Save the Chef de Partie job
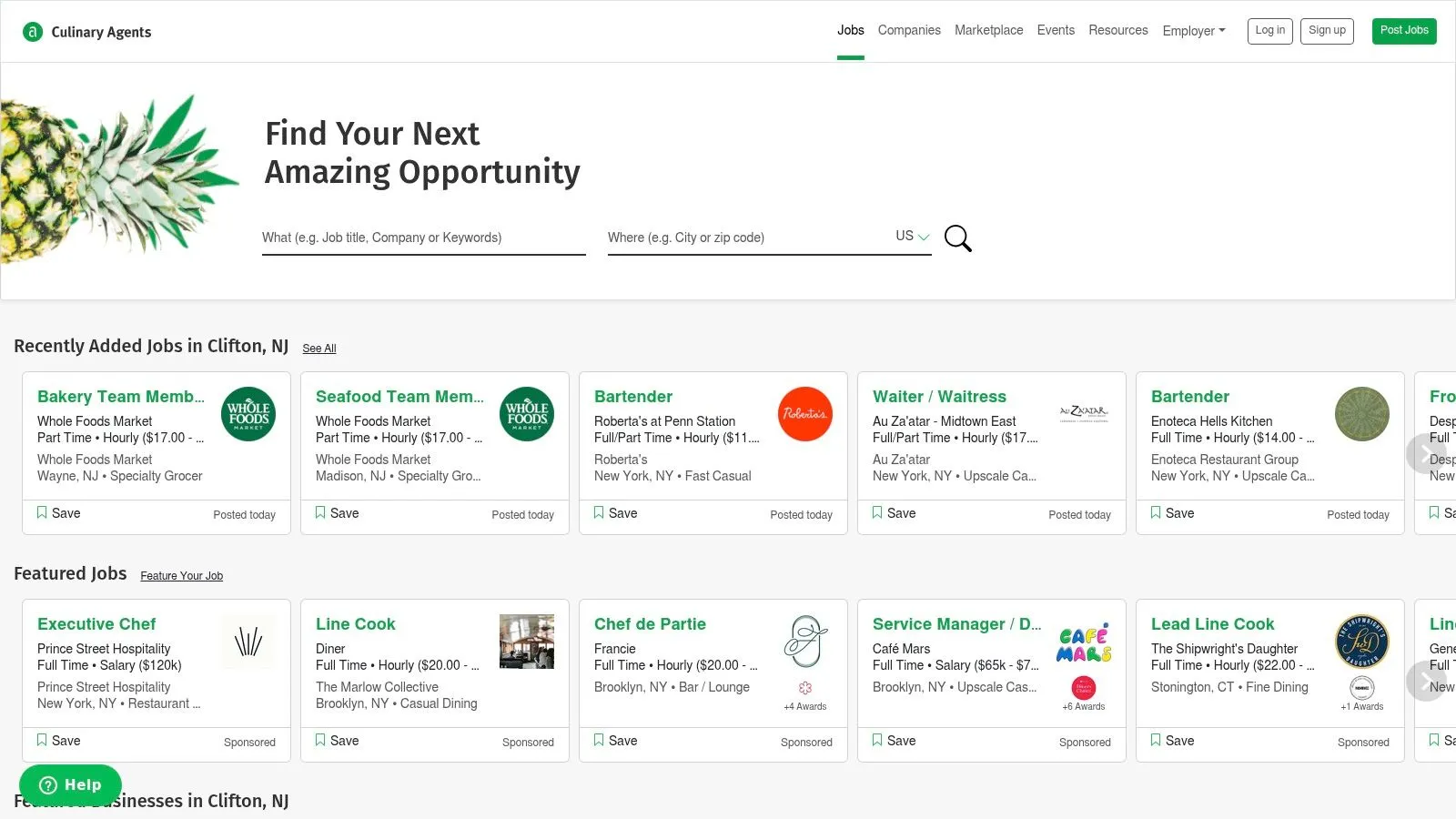The image size is (1456, 819). coord(615,741)
